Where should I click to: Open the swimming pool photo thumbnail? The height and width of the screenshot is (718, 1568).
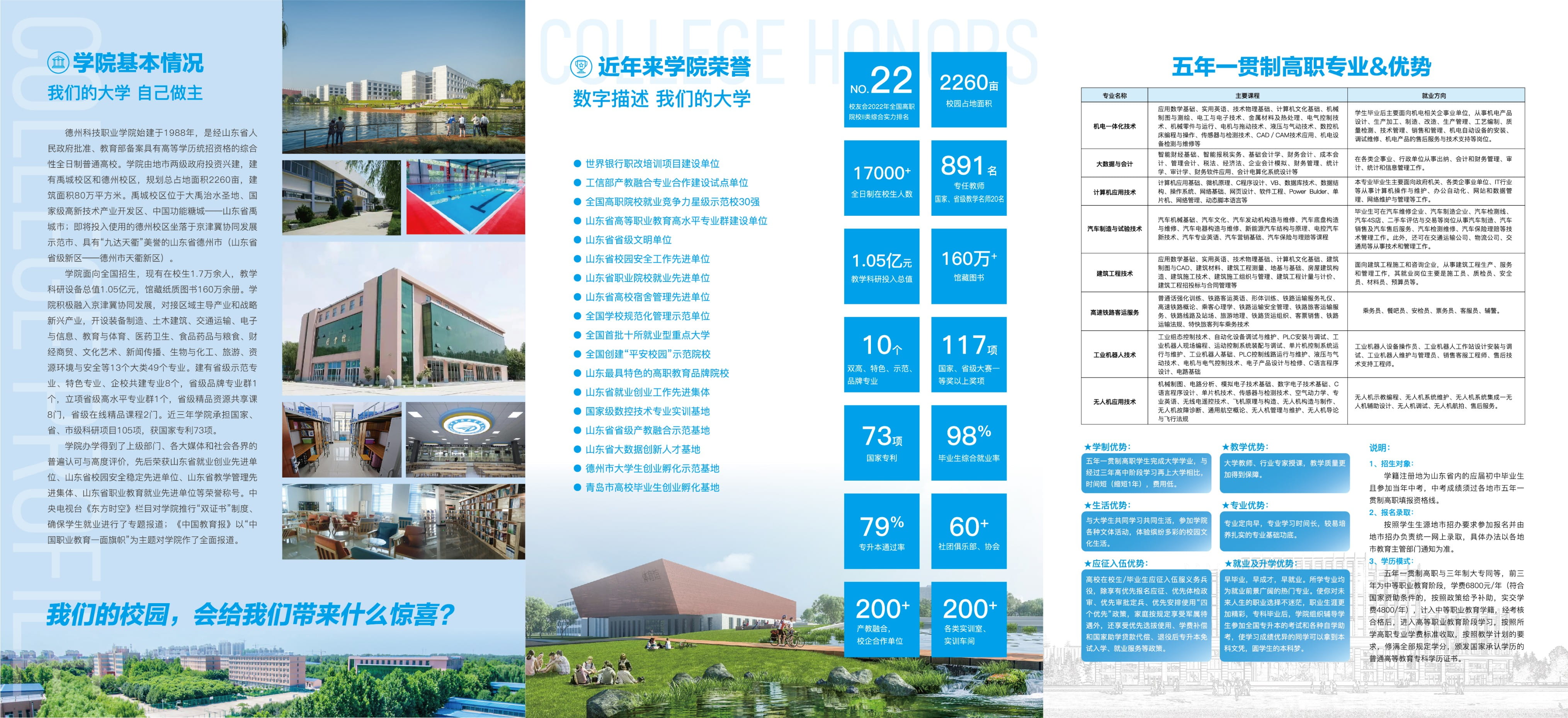pos(466,197)
